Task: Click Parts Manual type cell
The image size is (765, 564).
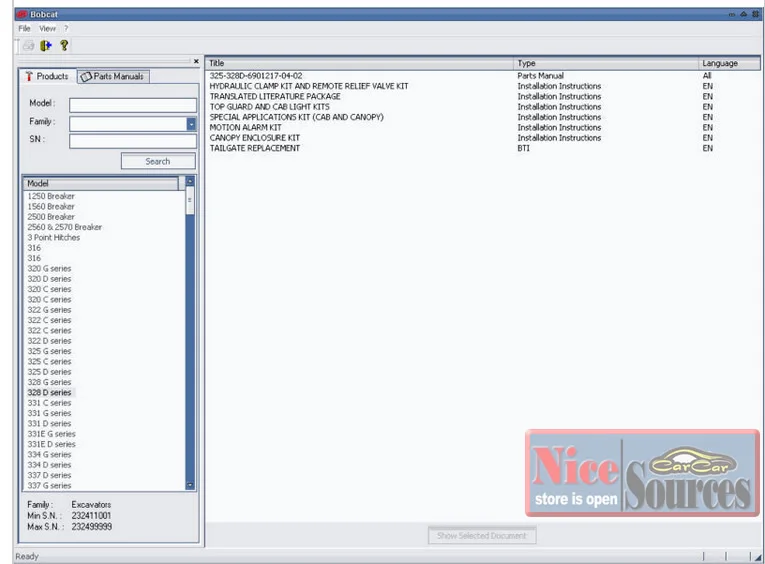Action: 541,76
